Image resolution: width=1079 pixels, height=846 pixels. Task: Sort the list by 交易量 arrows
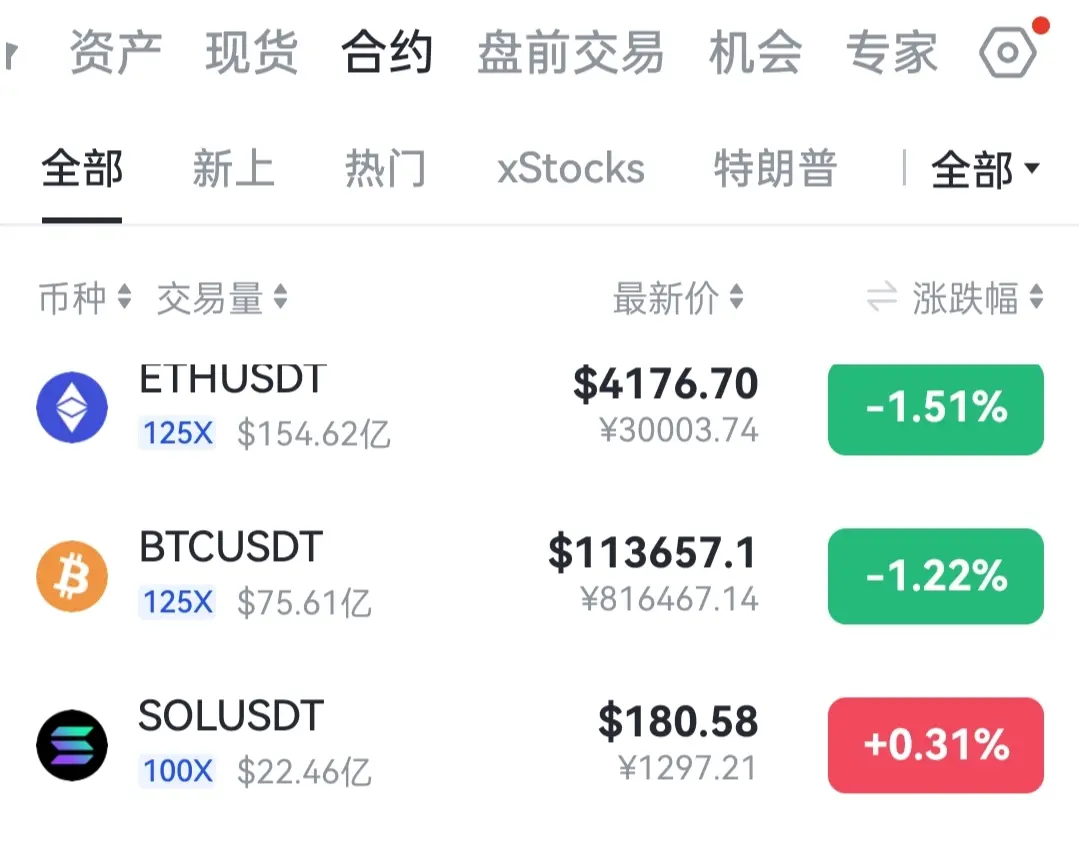[280, 297]
